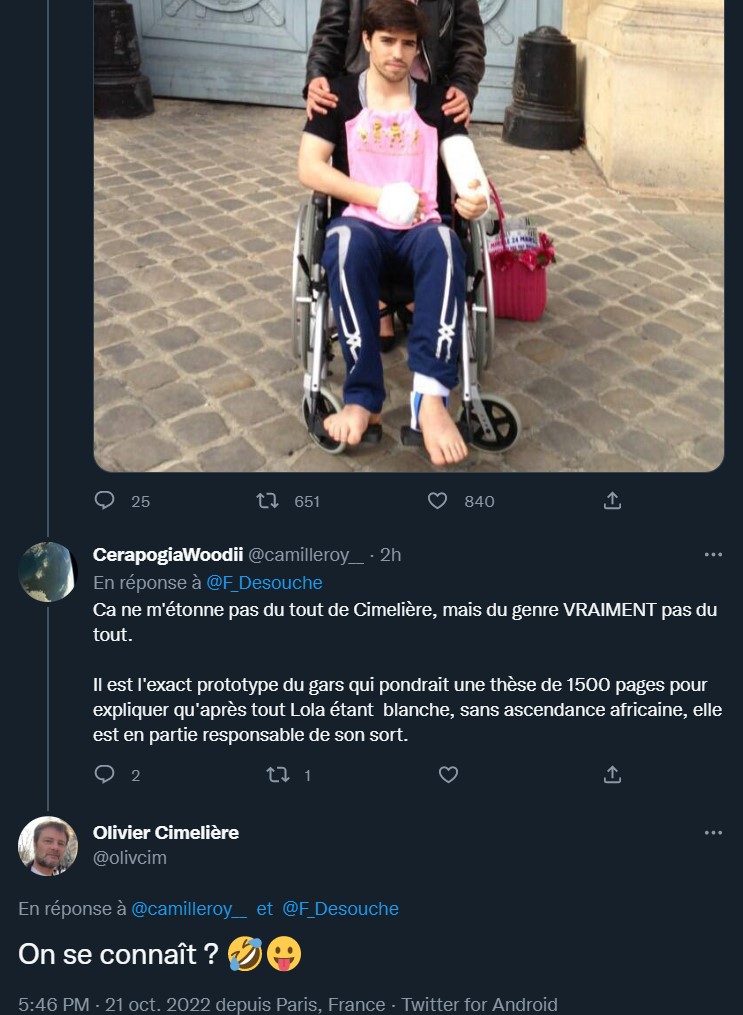Click the @olivcim handle
The width and height of the screenshot is (743, 1015).
click(x=130, y=858)
